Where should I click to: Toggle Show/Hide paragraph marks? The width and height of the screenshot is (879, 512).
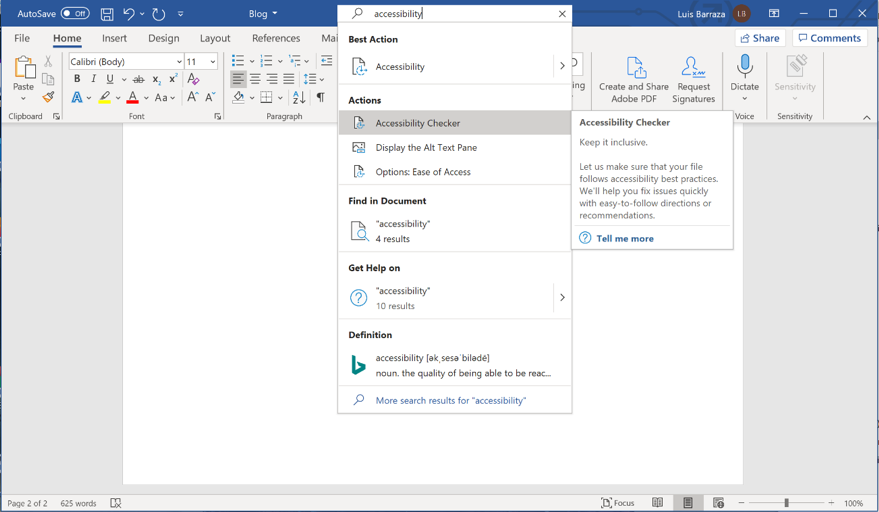coord(321,98)
